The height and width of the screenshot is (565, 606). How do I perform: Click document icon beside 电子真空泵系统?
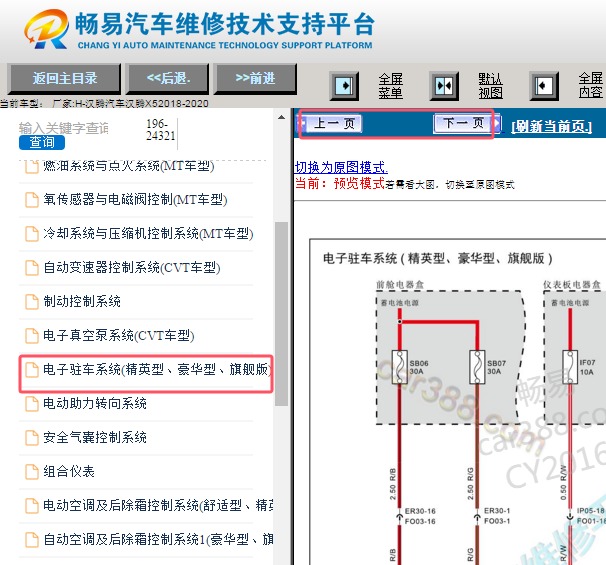tap(32, 336)
